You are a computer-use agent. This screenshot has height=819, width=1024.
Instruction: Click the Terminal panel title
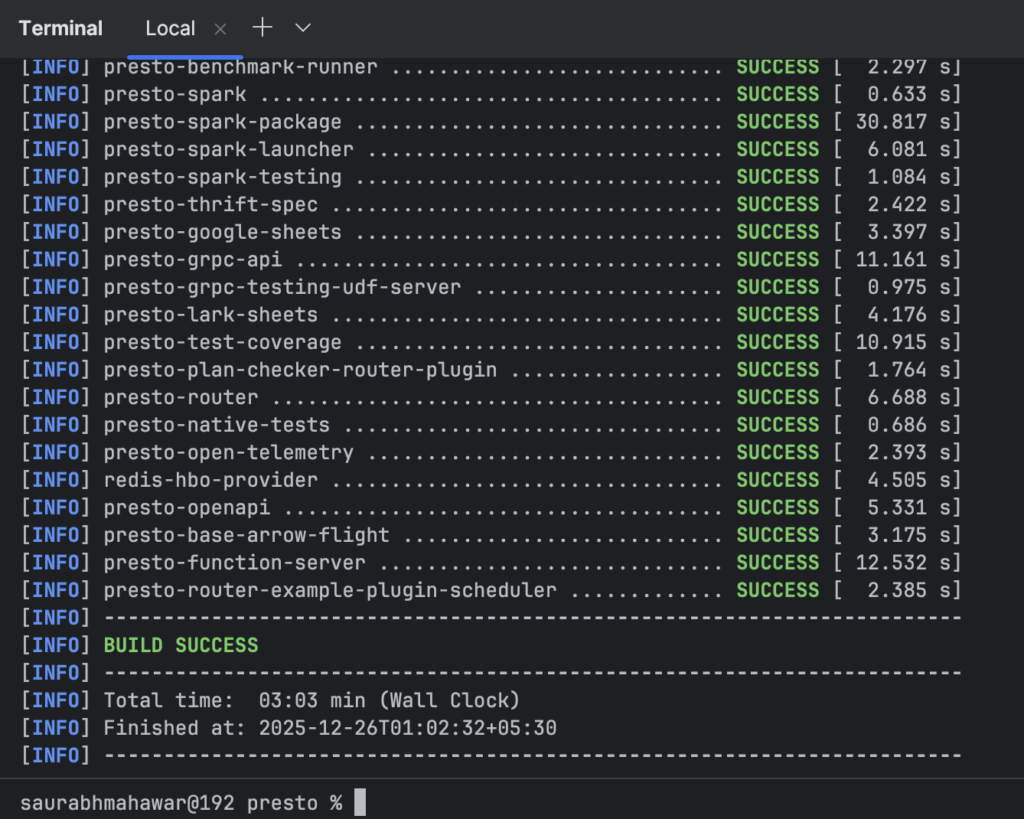tap(61, 28)
